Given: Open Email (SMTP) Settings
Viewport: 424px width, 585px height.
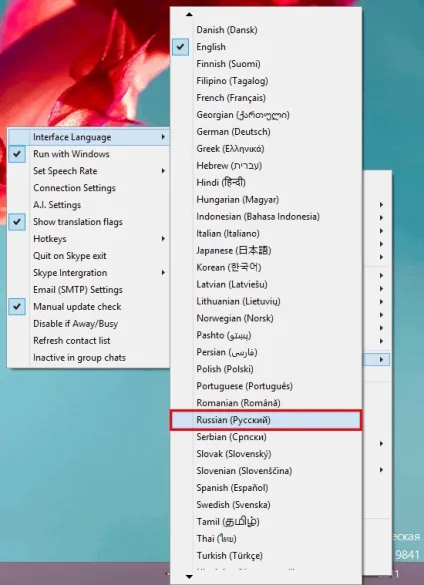Looking at the screenshot, I should pos(88,290).
